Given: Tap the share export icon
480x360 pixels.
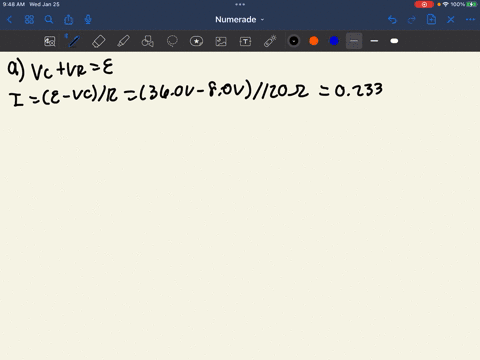Looking at the screenshot, I should pos(68,20).
